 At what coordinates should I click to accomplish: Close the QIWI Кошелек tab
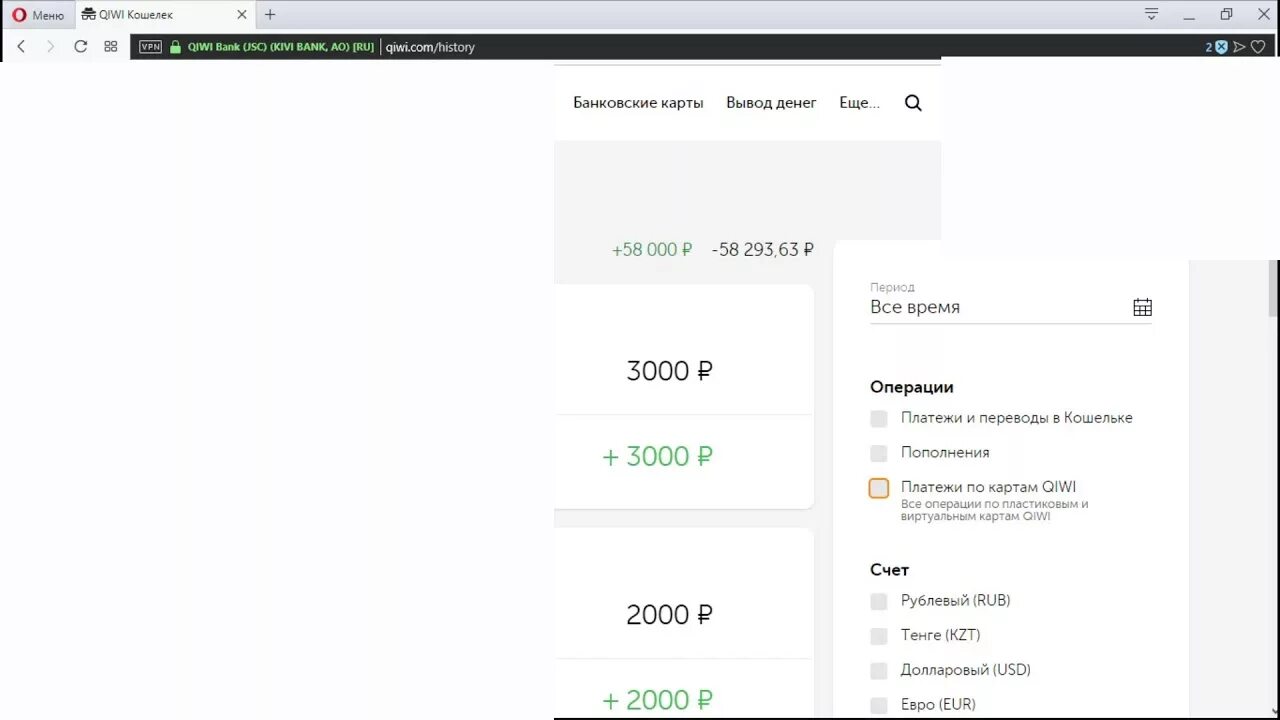pos(241,15)
